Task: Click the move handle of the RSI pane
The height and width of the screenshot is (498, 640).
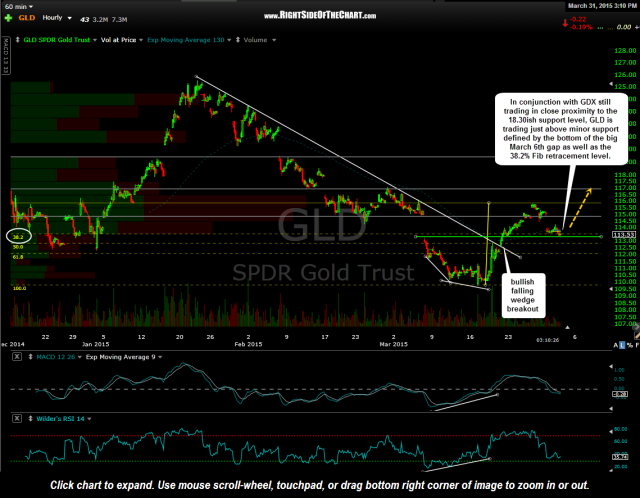Action: point(30,418)
